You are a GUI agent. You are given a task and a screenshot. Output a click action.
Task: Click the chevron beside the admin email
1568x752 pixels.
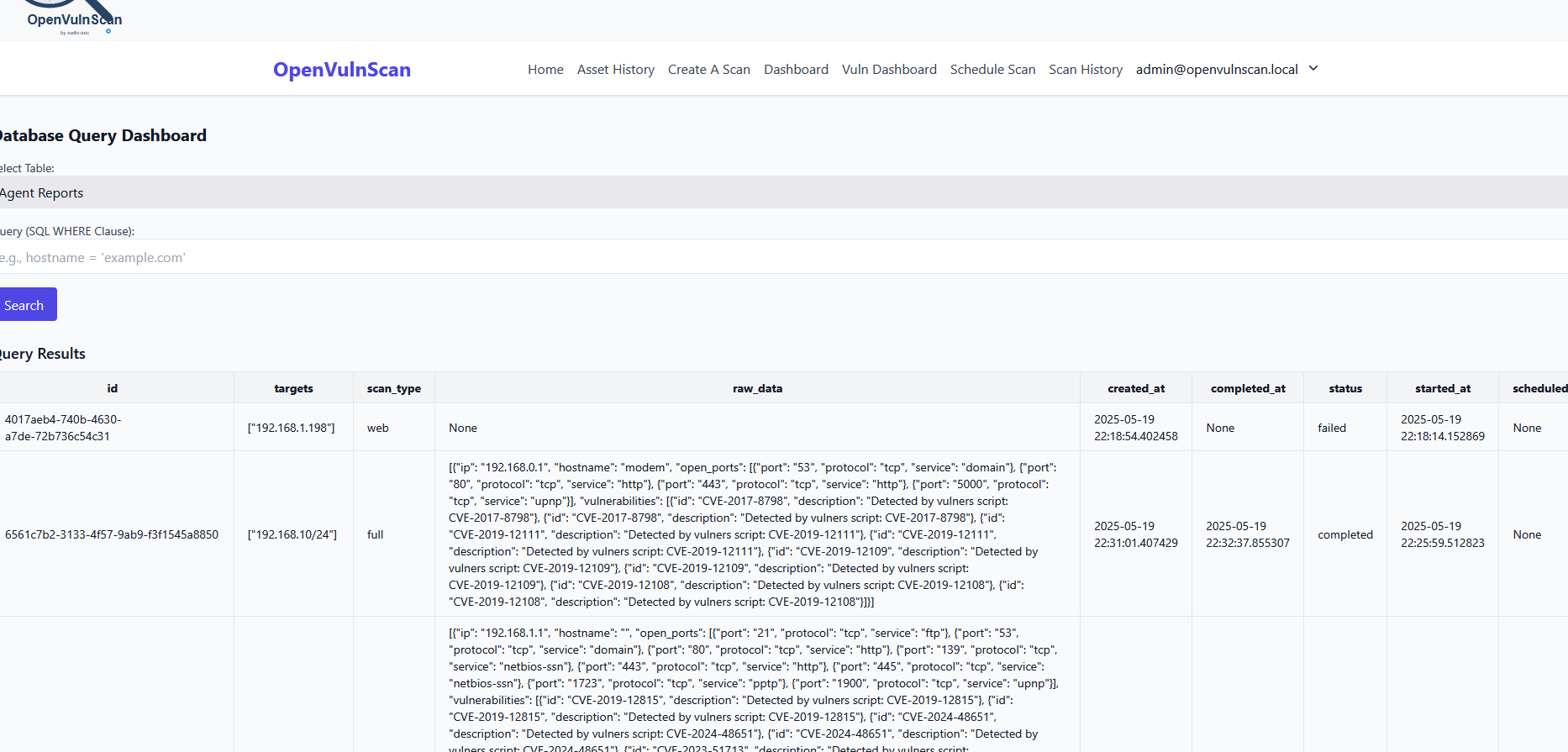[1313, 69]
